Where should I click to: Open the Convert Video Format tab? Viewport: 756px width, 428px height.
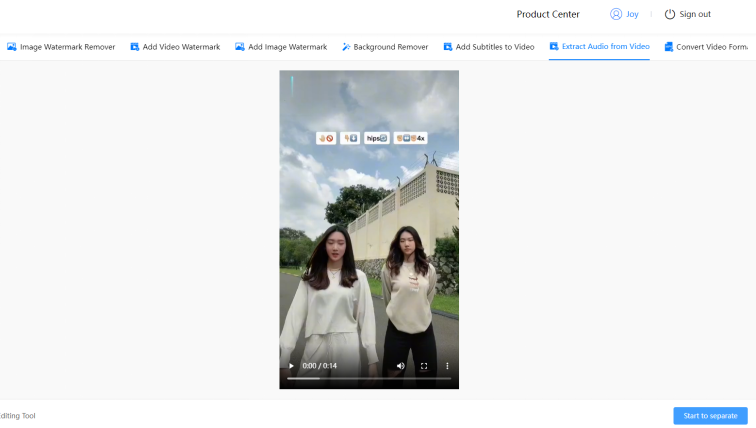(x=706, y=47)
